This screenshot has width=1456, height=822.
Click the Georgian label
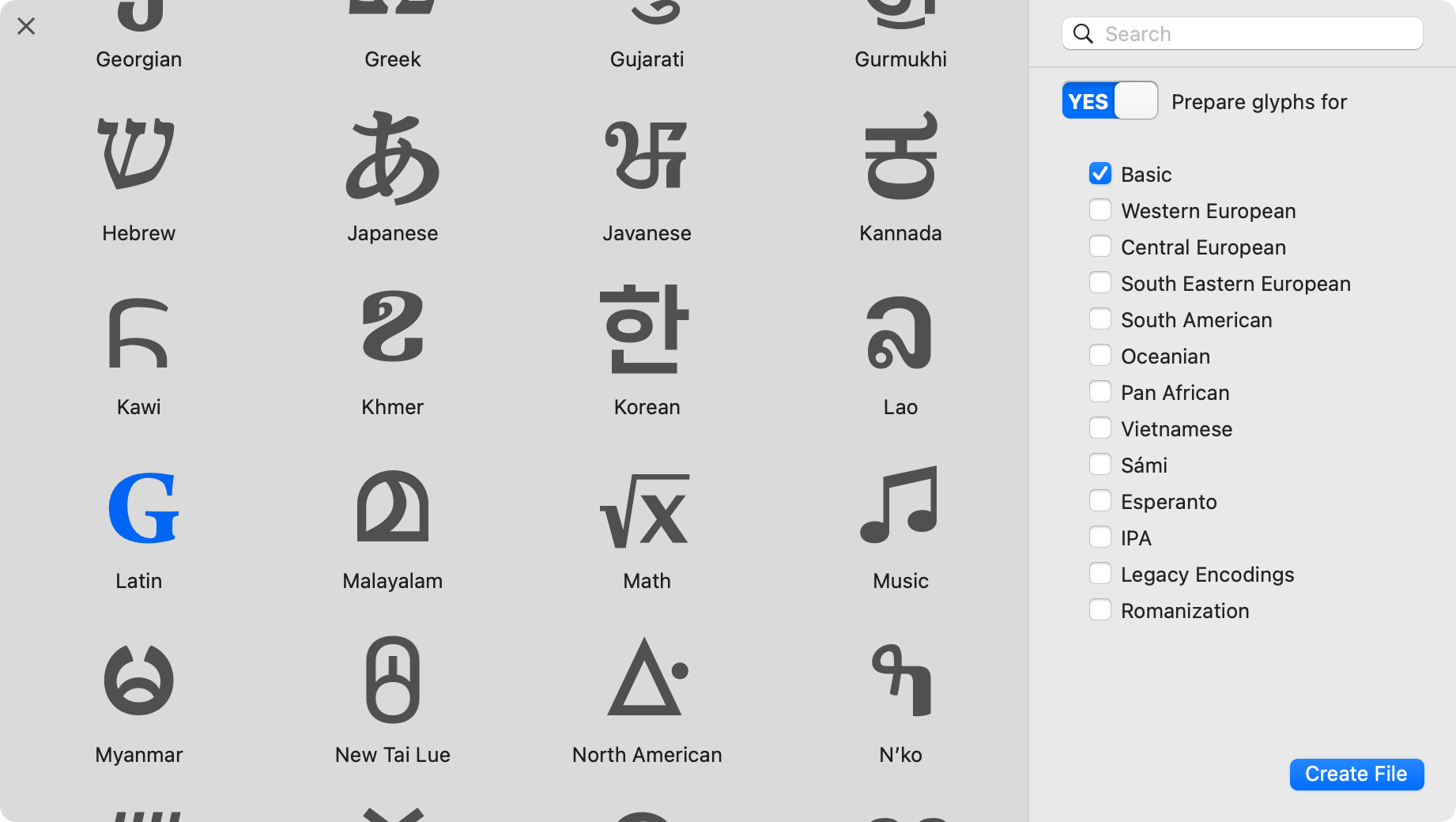point(139,59)
